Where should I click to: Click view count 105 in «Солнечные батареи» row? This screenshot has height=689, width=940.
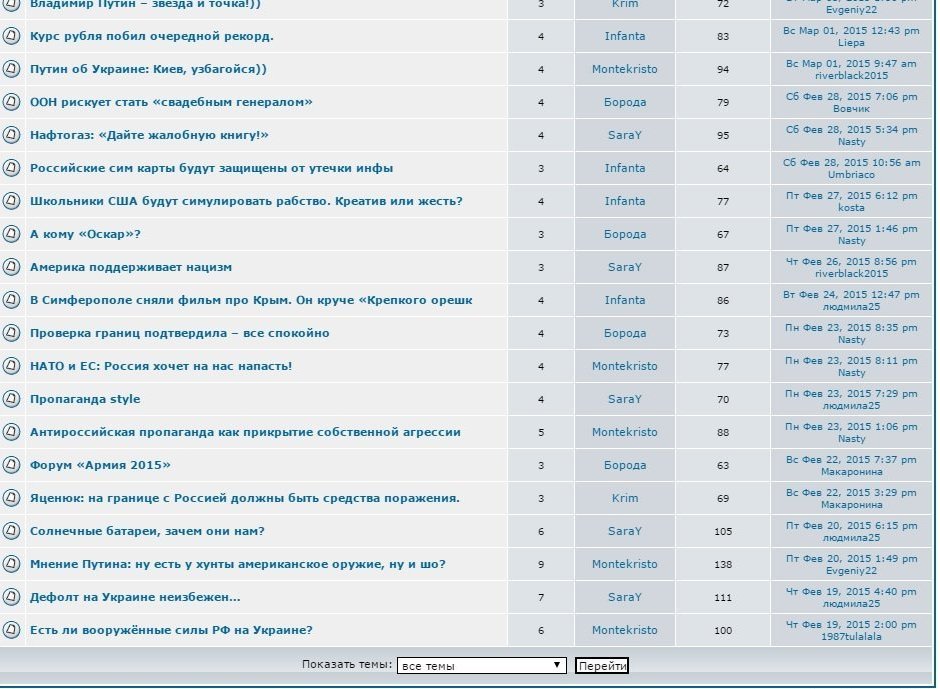723,531
